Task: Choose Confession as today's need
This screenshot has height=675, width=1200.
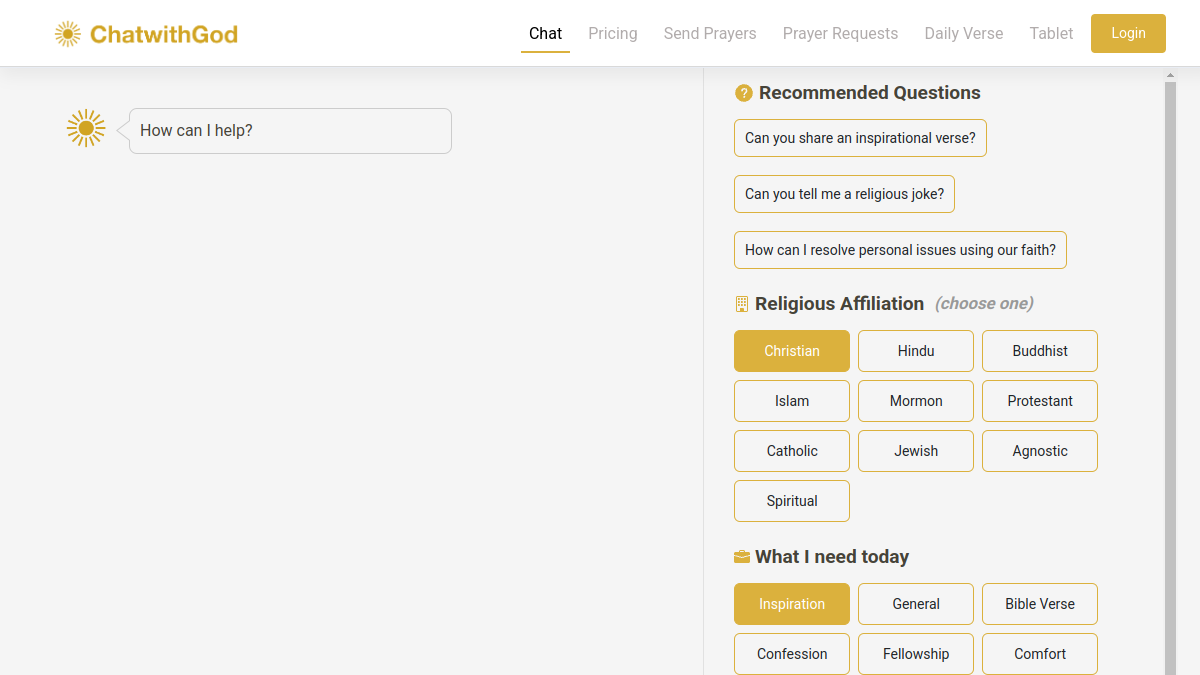Action: (x=792, y=654)
